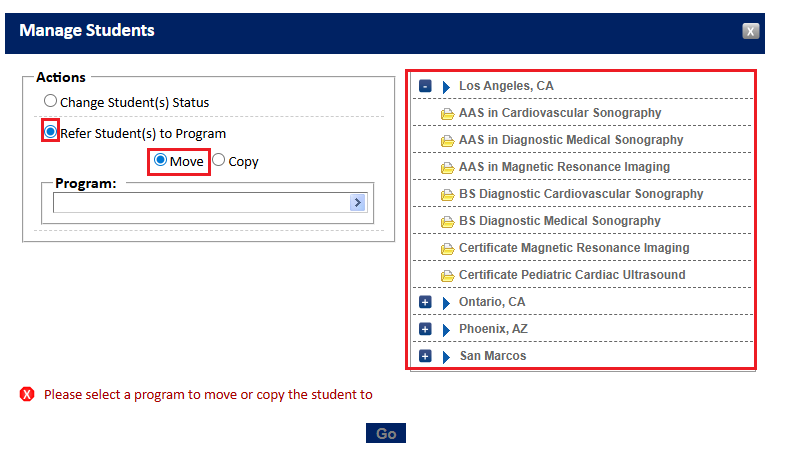Select the Change Student(s) Status radio button
This screenshot has height=455, width=786.
(x=50, y=101)
